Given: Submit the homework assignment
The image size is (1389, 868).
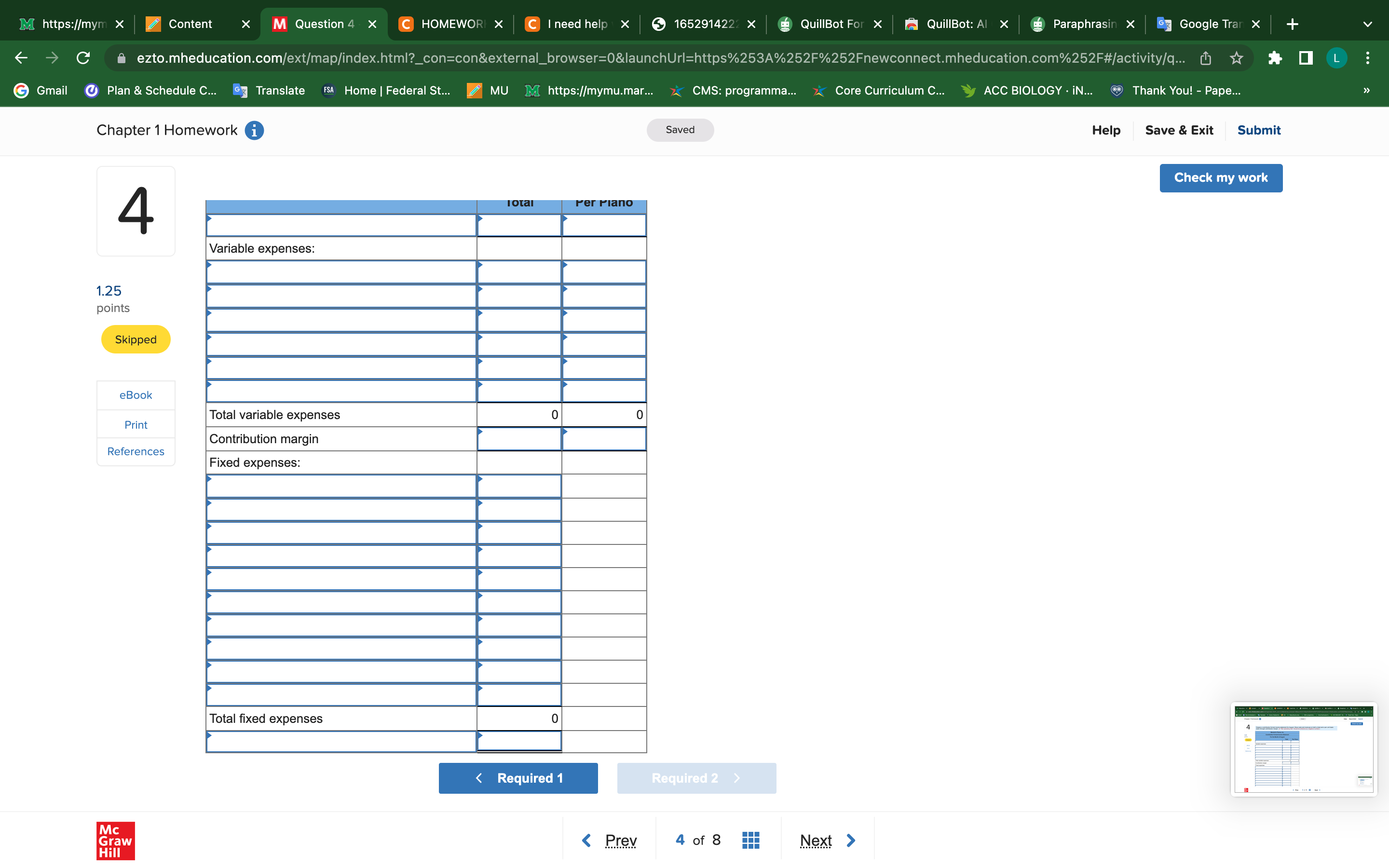Looking at the screenshot, I should (1258, 130).
